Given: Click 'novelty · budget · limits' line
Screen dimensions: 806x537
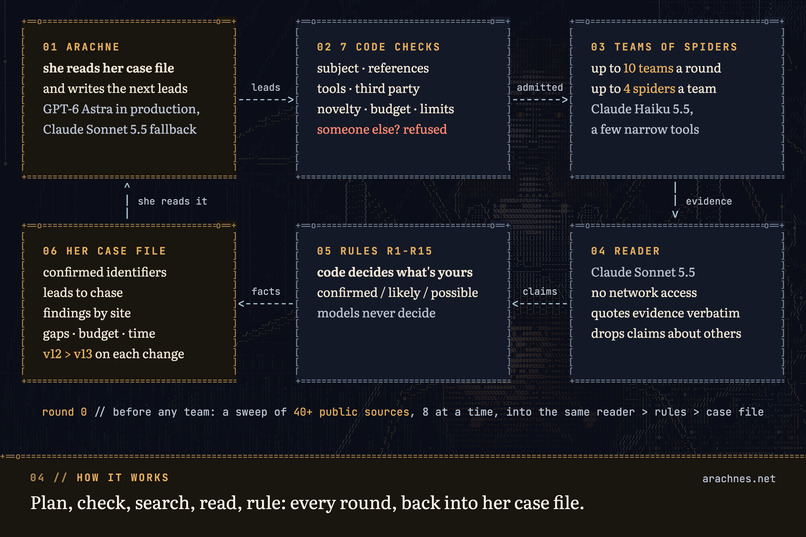Looking at the screenshot, I should click(x=386, y=109).
